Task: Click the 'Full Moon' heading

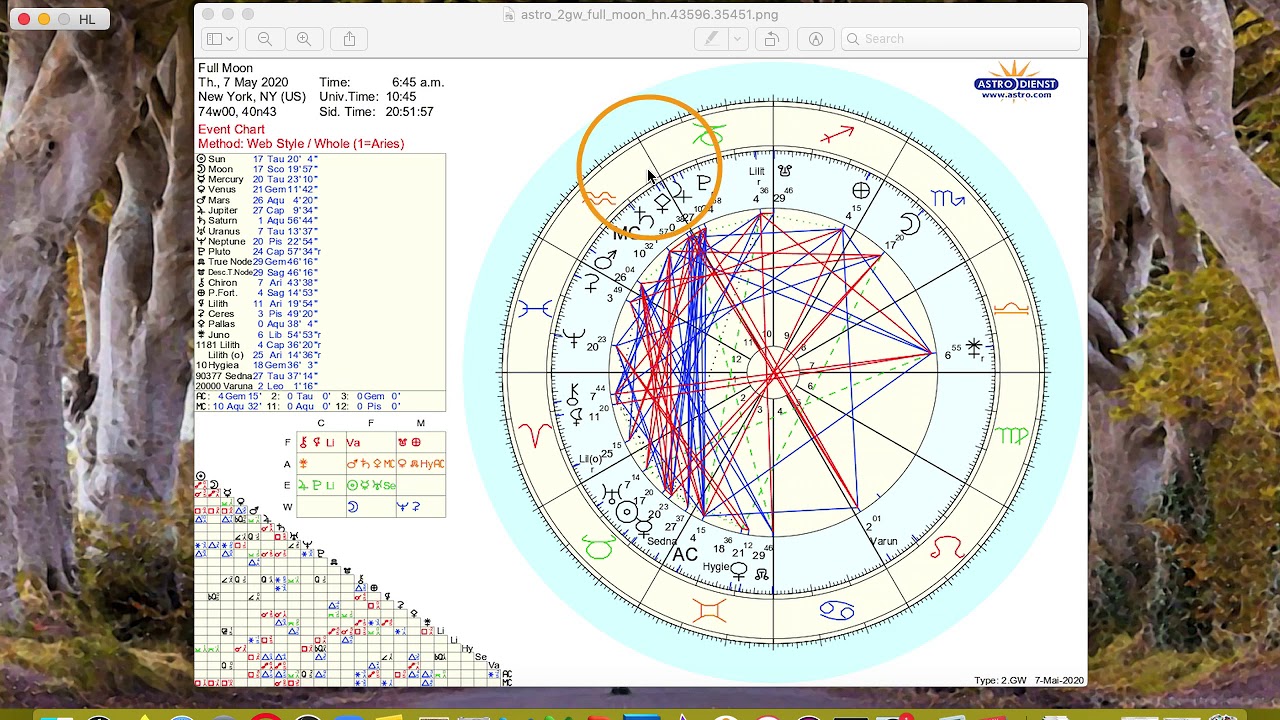Action: pyautogui.click(x=225, y=68)
